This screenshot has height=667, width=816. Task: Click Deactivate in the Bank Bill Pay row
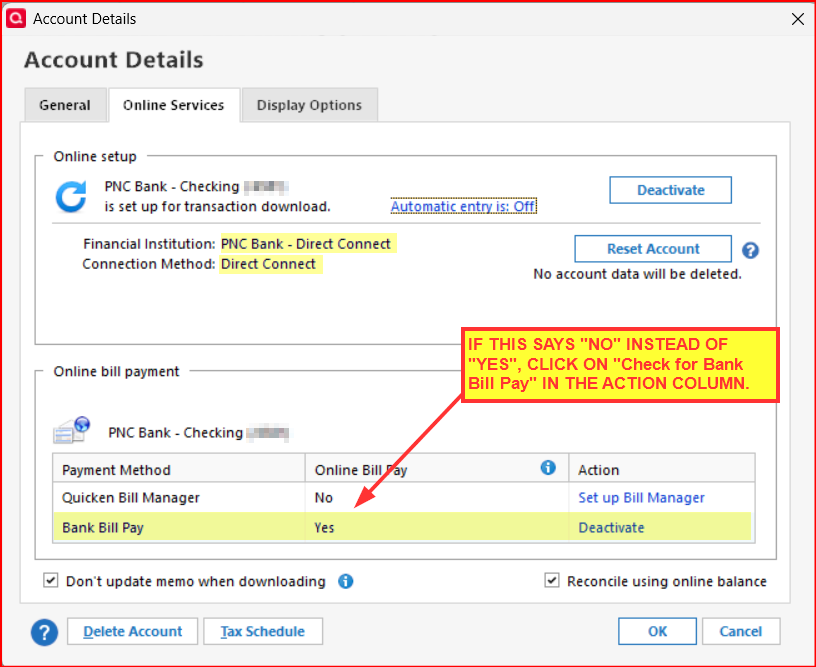click(x=611, y=528)
